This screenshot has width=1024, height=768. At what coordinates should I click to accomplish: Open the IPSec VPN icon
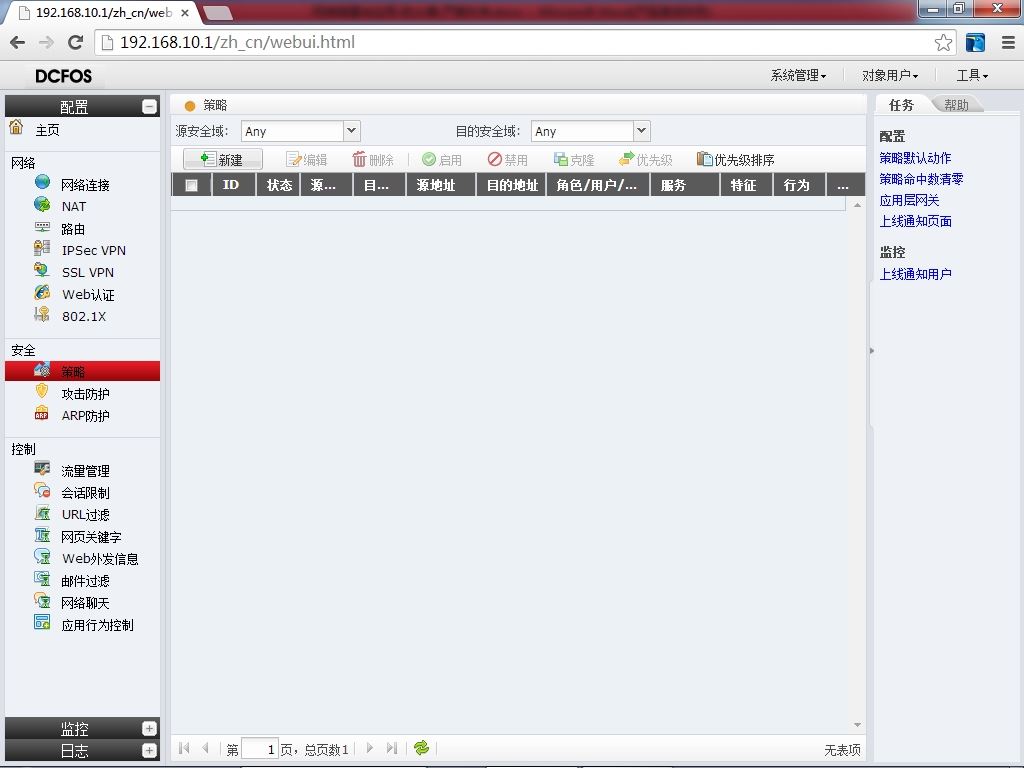(x=42, y=248)
